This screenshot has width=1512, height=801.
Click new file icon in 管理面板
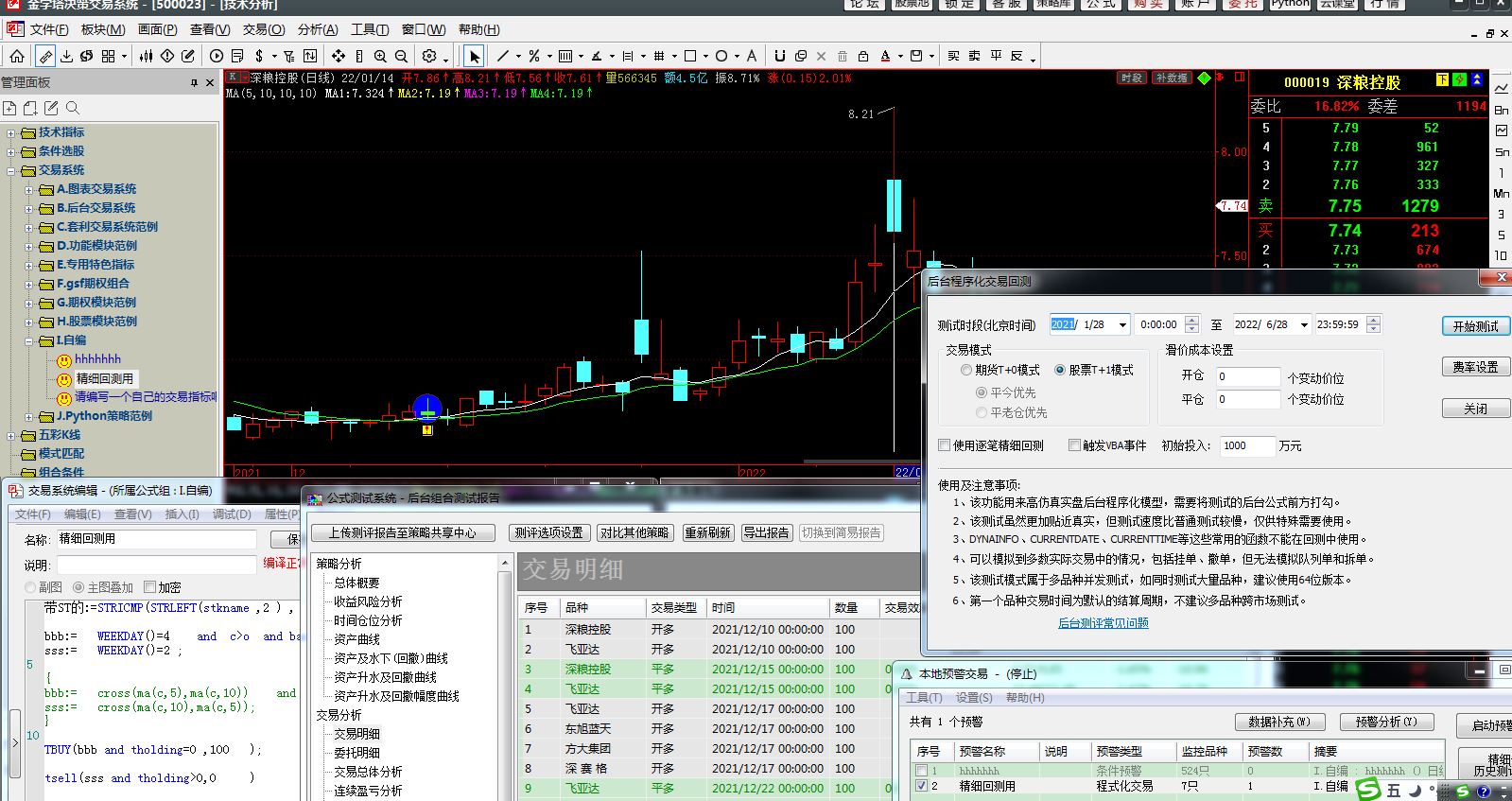coord(10,108)
